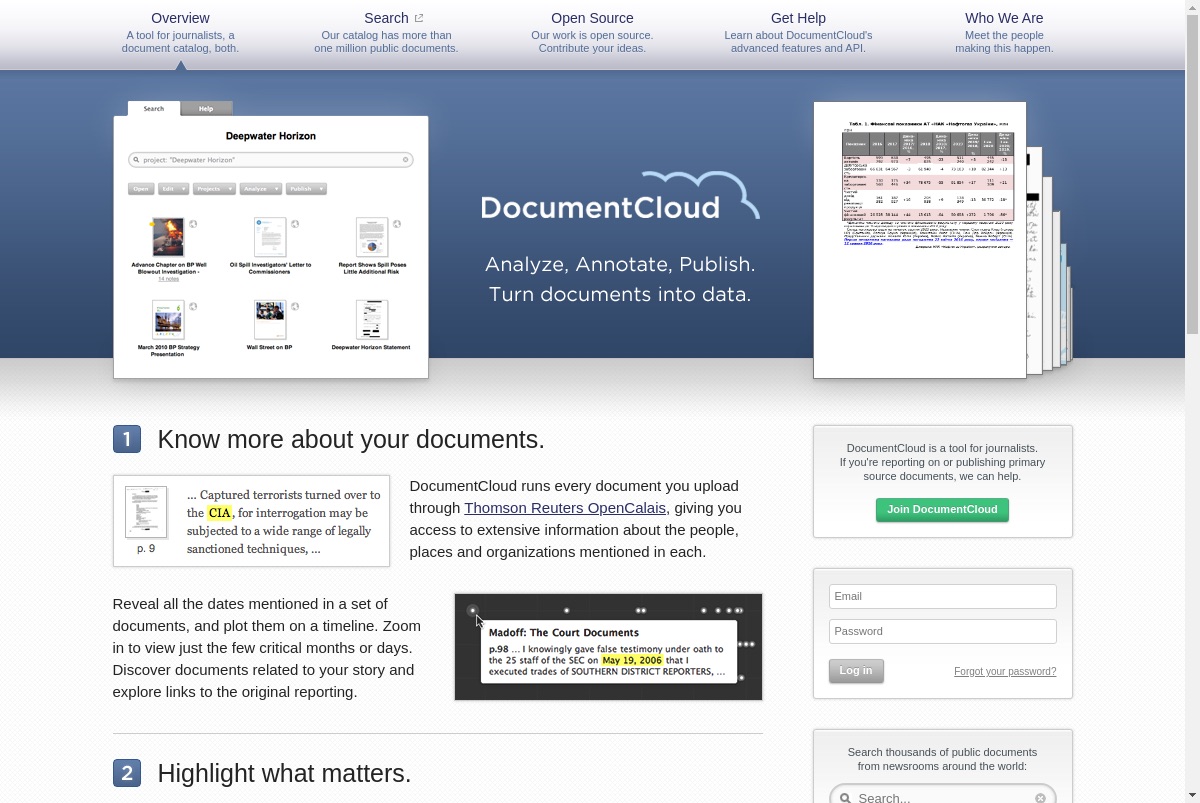
Task: Focus the Password input field
Action: point(942,631)
